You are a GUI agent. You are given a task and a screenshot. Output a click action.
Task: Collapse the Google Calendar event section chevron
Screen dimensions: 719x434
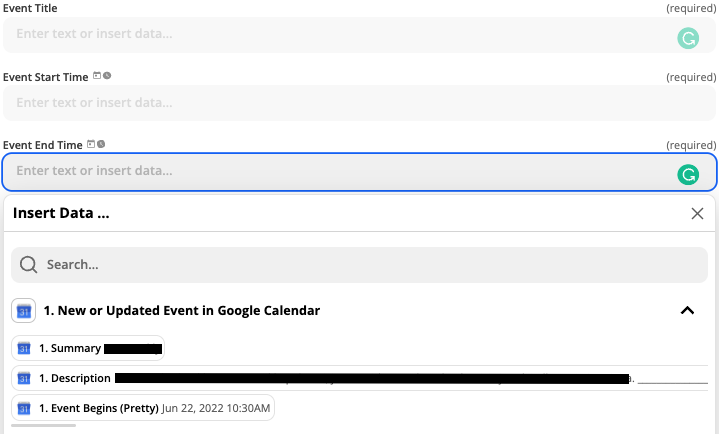pyautogui.click(x=687, y=311)
